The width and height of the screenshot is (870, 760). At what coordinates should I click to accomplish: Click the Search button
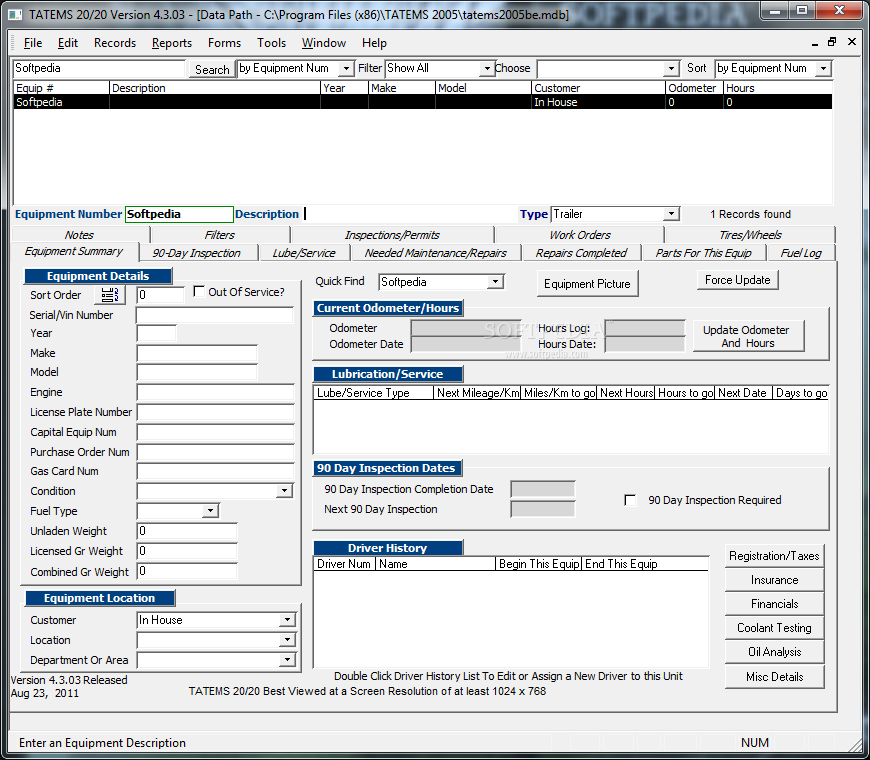[x=211, y=69]
